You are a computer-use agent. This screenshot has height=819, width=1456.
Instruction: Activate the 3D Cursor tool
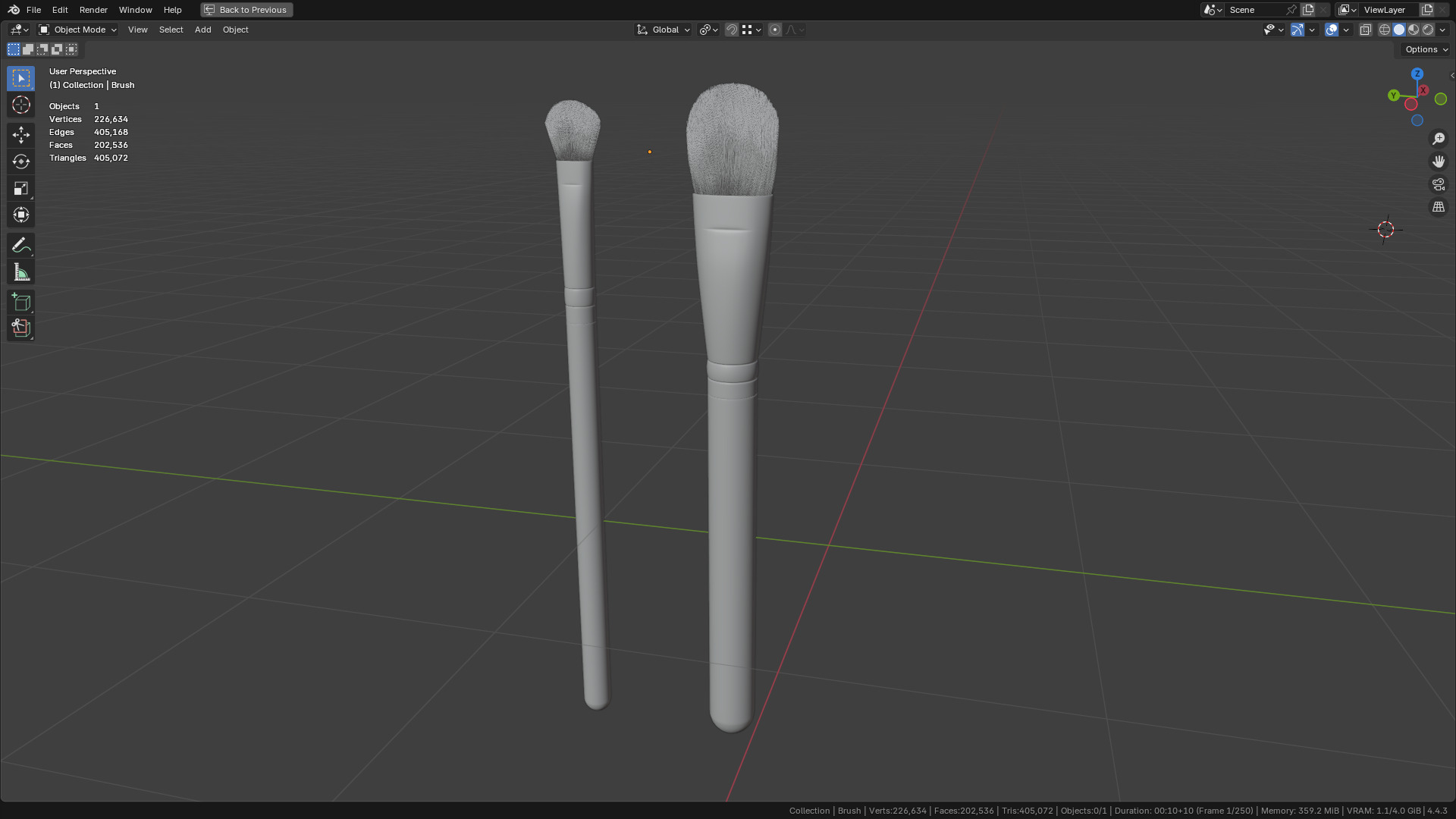point(20,105)
